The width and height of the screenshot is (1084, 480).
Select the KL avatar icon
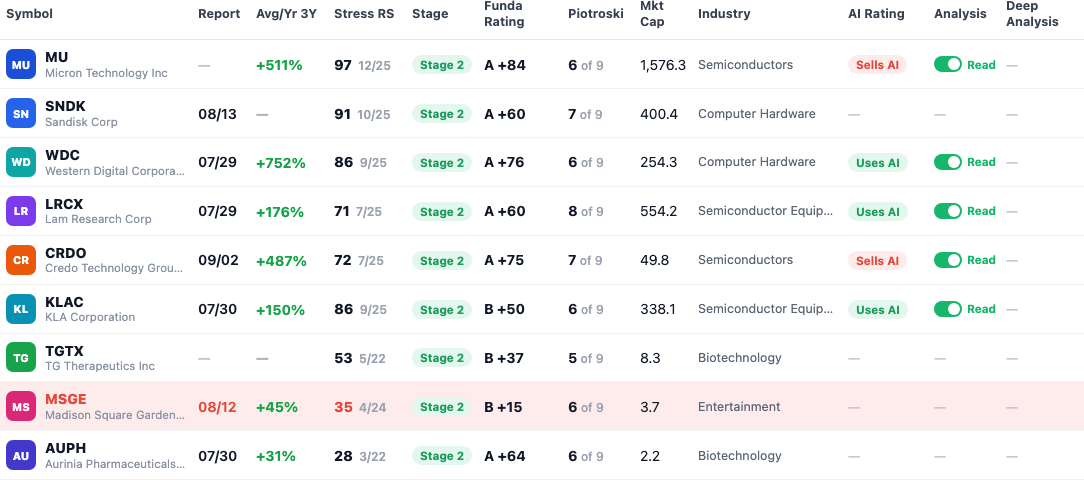[x=21, y=309]
